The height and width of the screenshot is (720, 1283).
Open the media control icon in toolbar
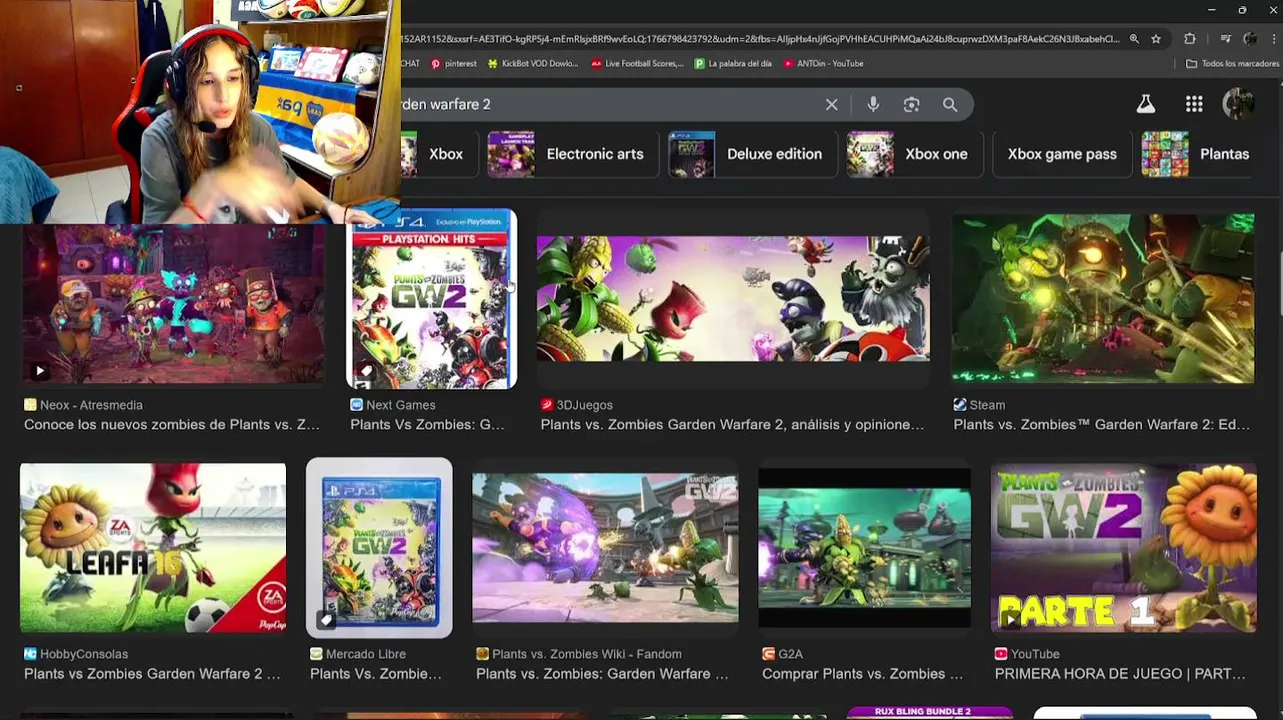[x=1226, y=39]
